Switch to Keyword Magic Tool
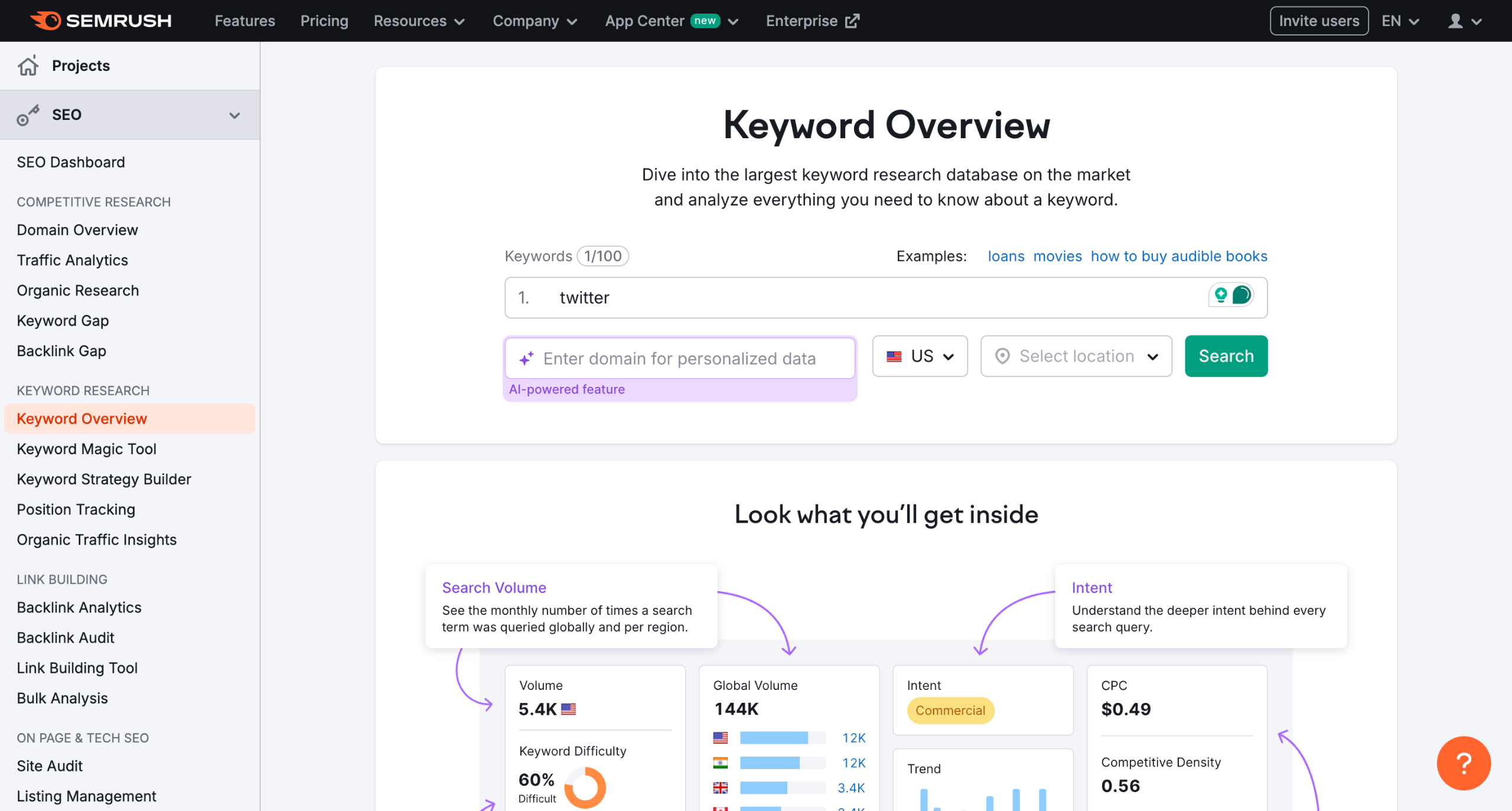Screen dimensions: 1512x811 [86, 449]
